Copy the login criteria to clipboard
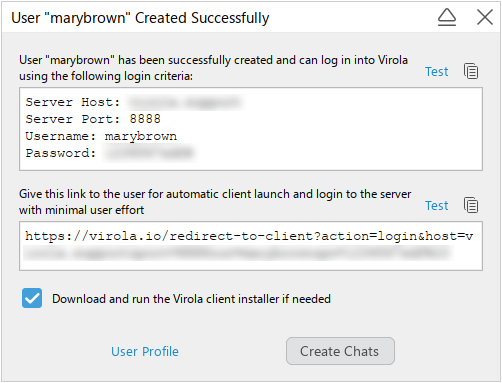This screenshot has width=502, height=383. click(x=471, y=71)
